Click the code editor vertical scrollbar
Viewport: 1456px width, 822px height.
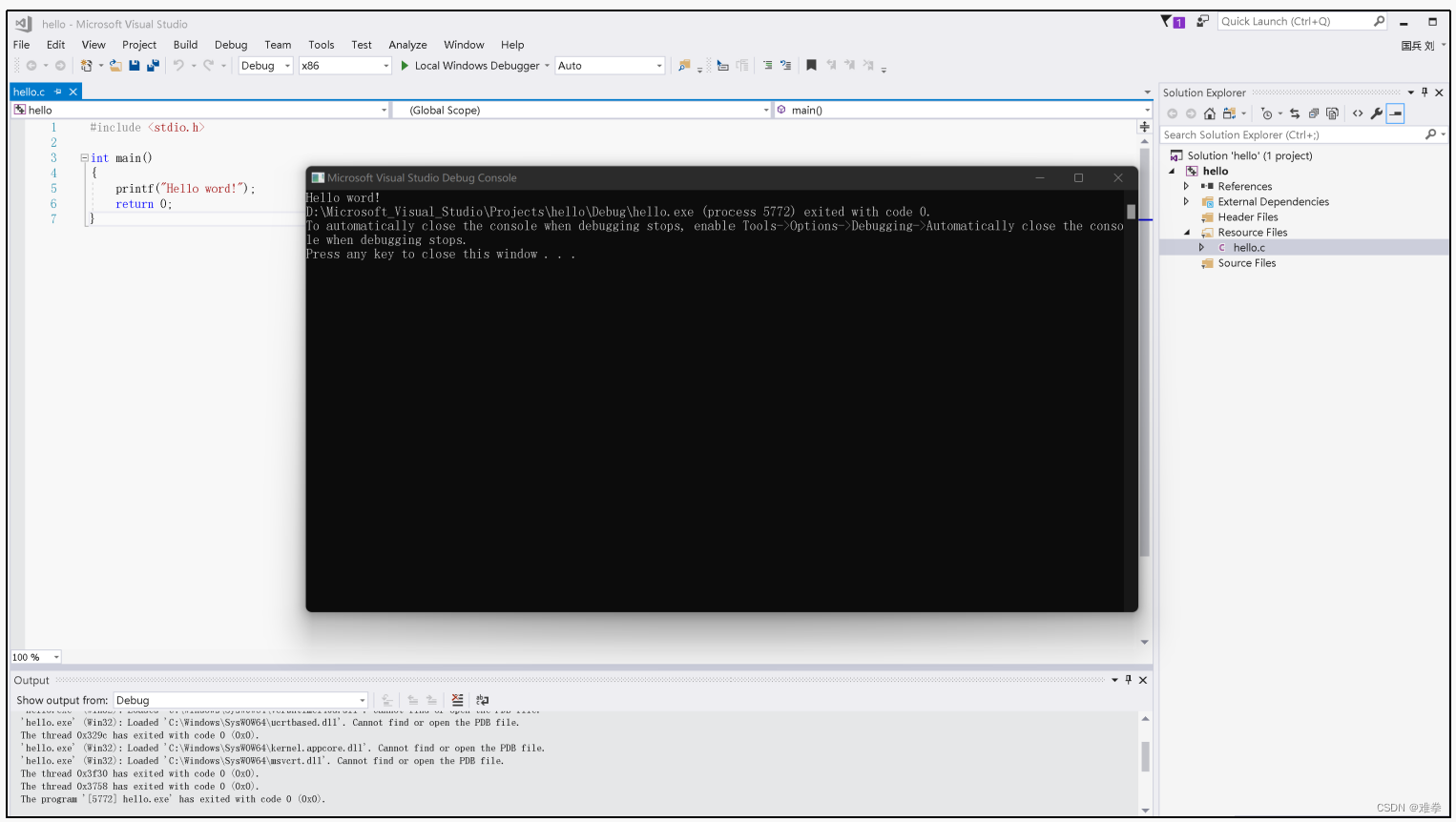click(1145, 351)
